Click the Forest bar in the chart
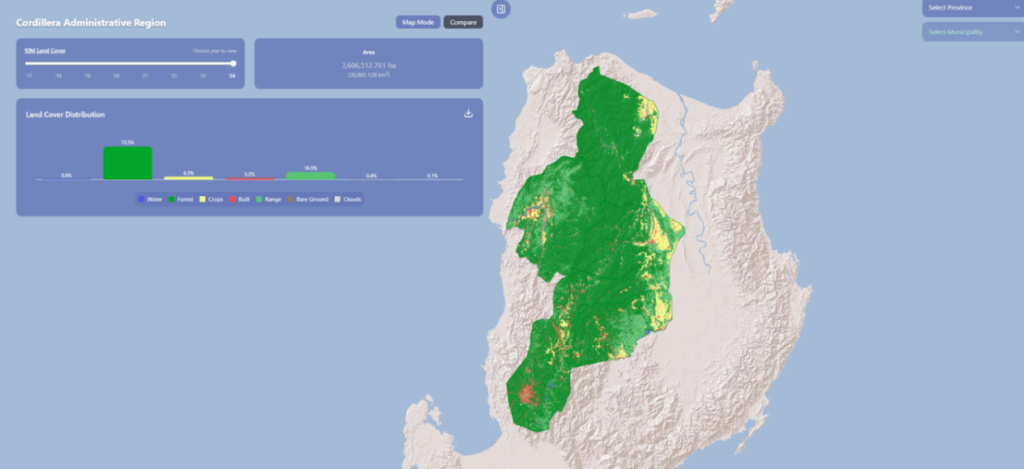The image size is (1024, 469). tap(127, 162)
